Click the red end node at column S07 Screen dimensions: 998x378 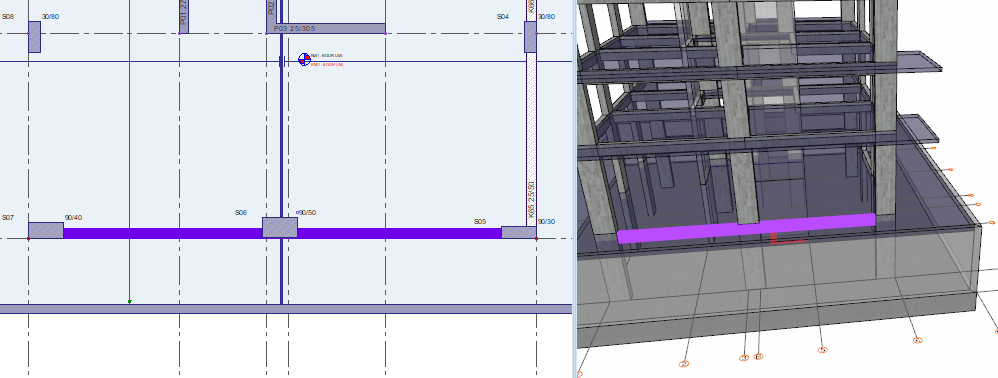click(x=28, y=239)
